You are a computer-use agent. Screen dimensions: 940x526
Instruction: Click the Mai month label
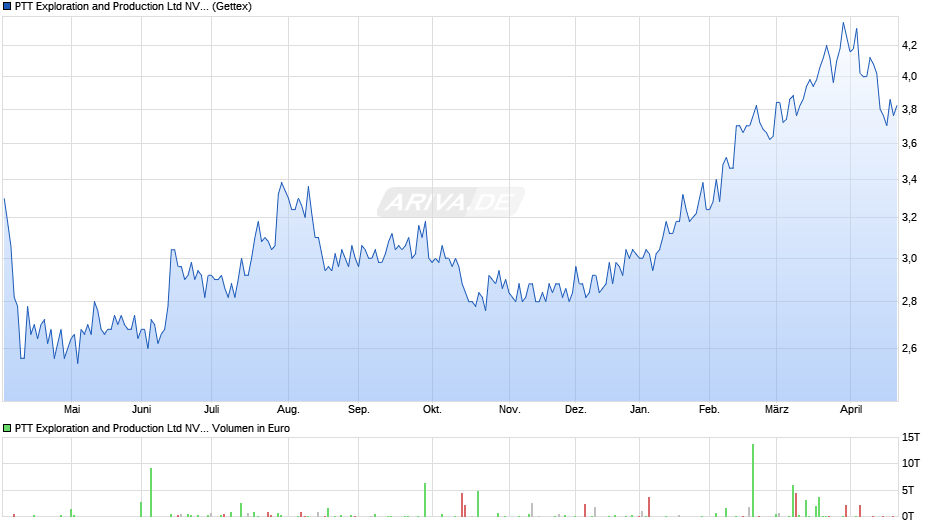coord(72,410)
